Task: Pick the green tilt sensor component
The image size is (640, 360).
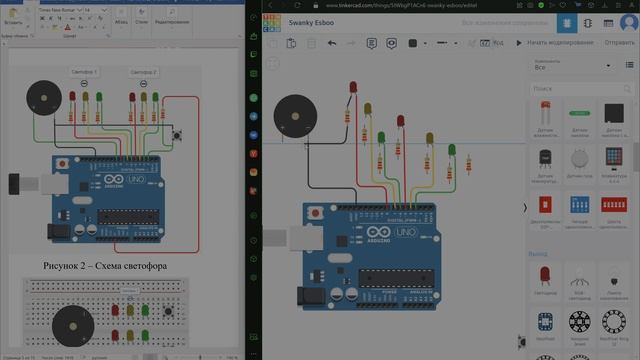Action: [580, 118]
